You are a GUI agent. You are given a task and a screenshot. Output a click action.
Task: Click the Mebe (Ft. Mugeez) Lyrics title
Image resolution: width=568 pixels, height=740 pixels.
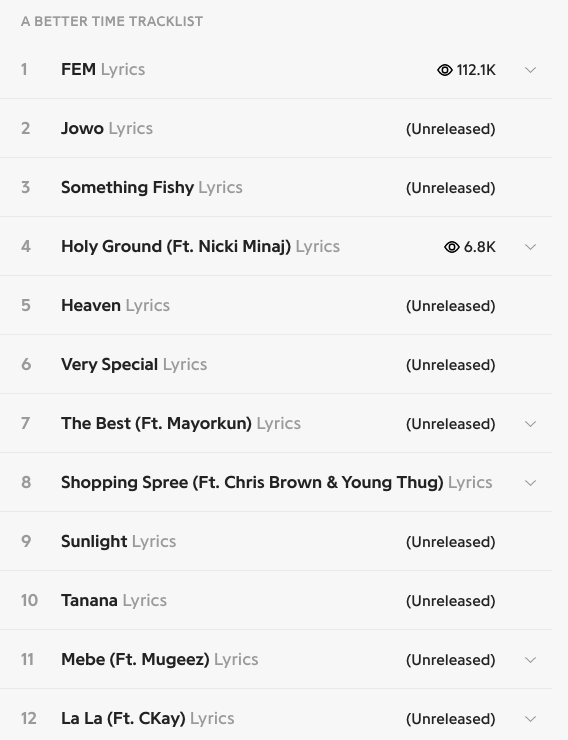pyautogui.click(x=159, y=659)
